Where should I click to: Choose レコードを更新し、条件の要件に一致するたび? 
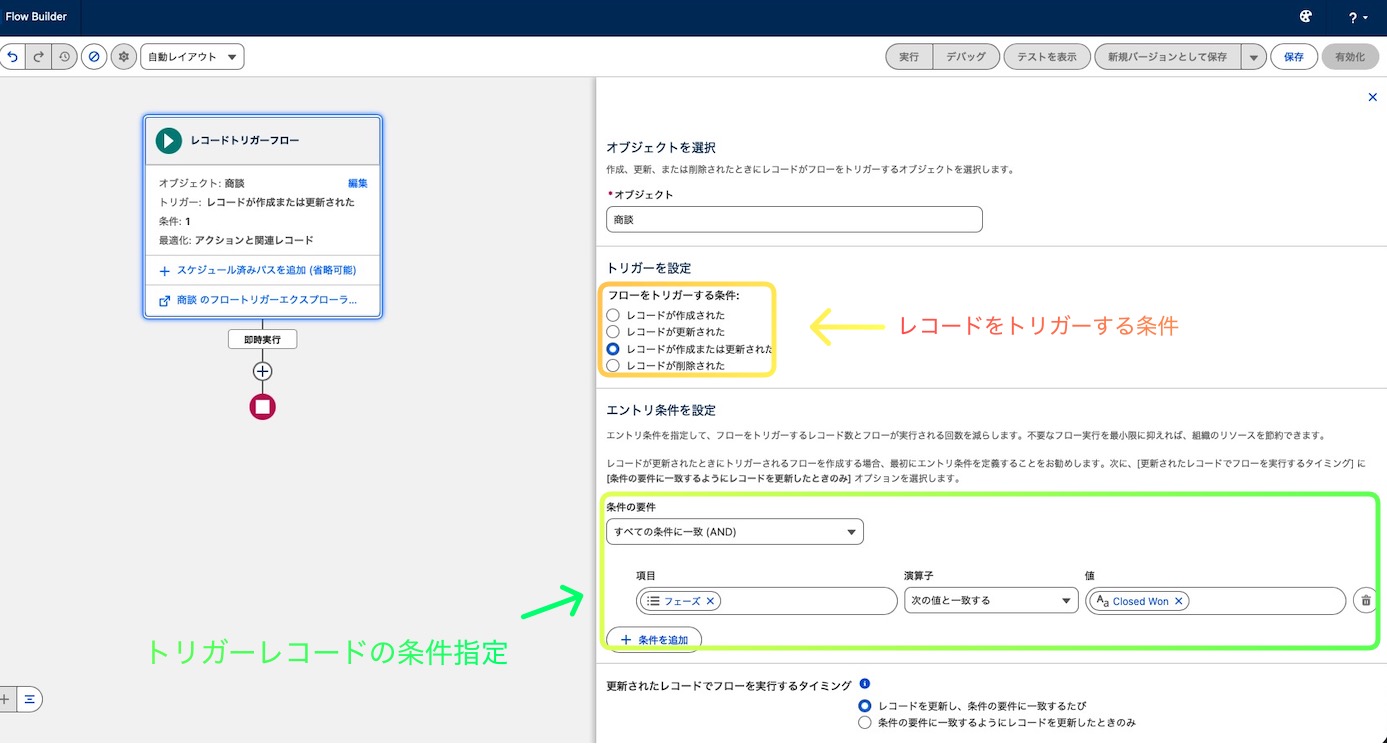pos(865,706)
